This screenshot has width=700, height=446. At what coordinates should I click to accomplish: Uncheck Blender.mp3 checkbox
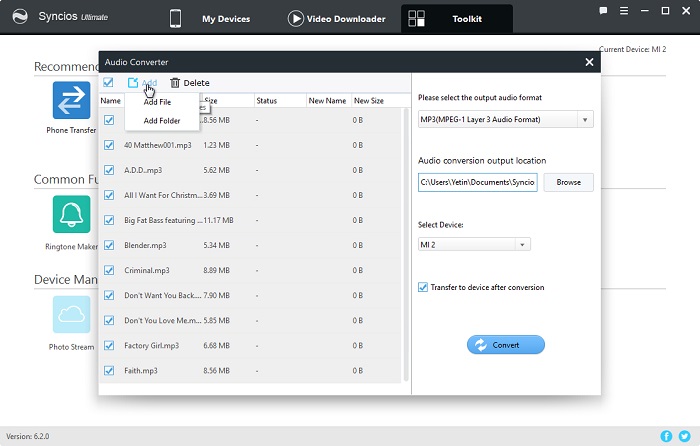point(109,245)
